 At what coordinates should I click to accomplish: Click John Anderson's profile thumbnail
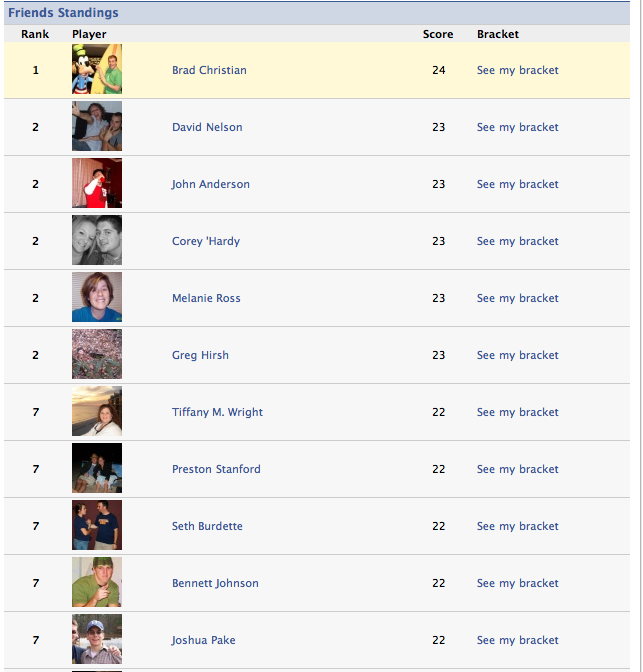(97, 184)
